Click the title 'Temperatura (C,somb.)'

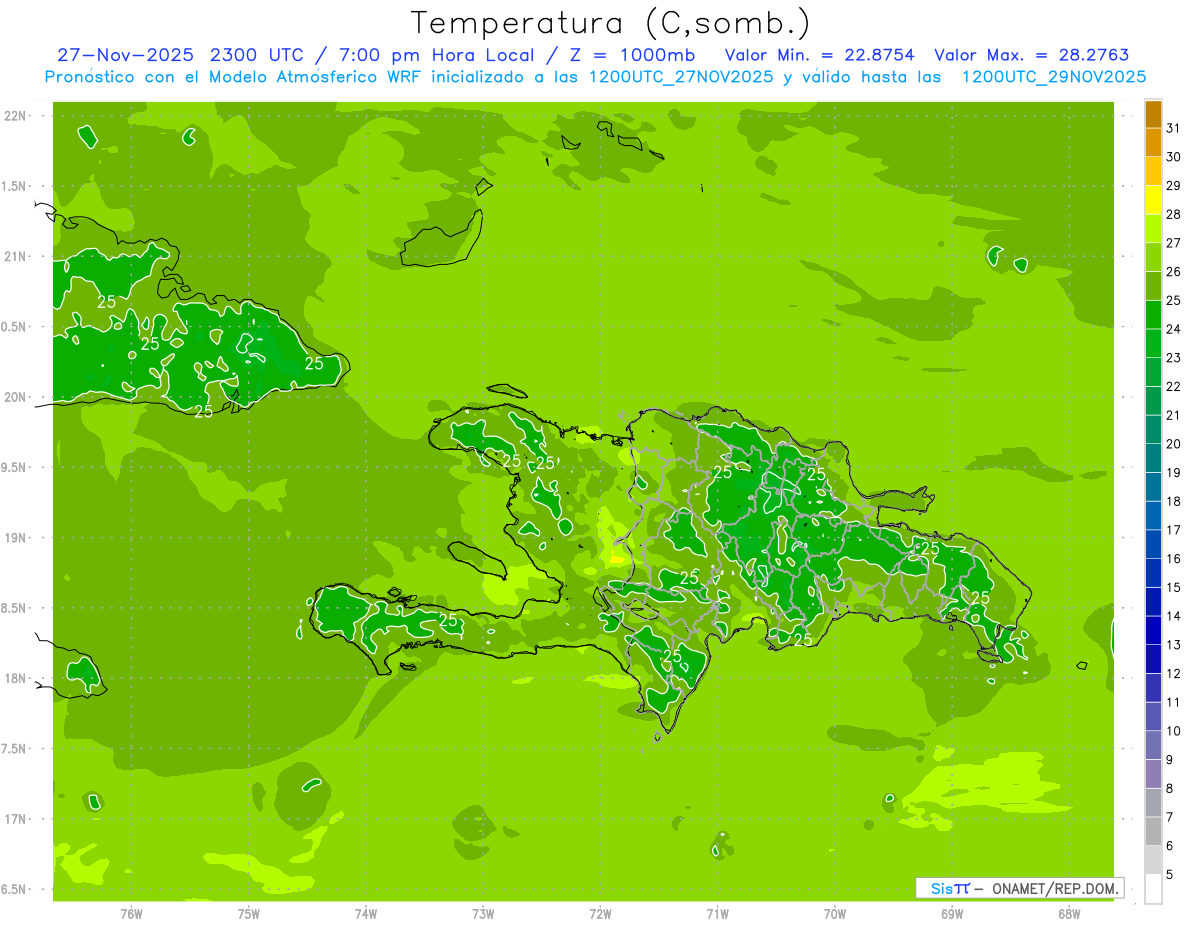coord(610,23)
